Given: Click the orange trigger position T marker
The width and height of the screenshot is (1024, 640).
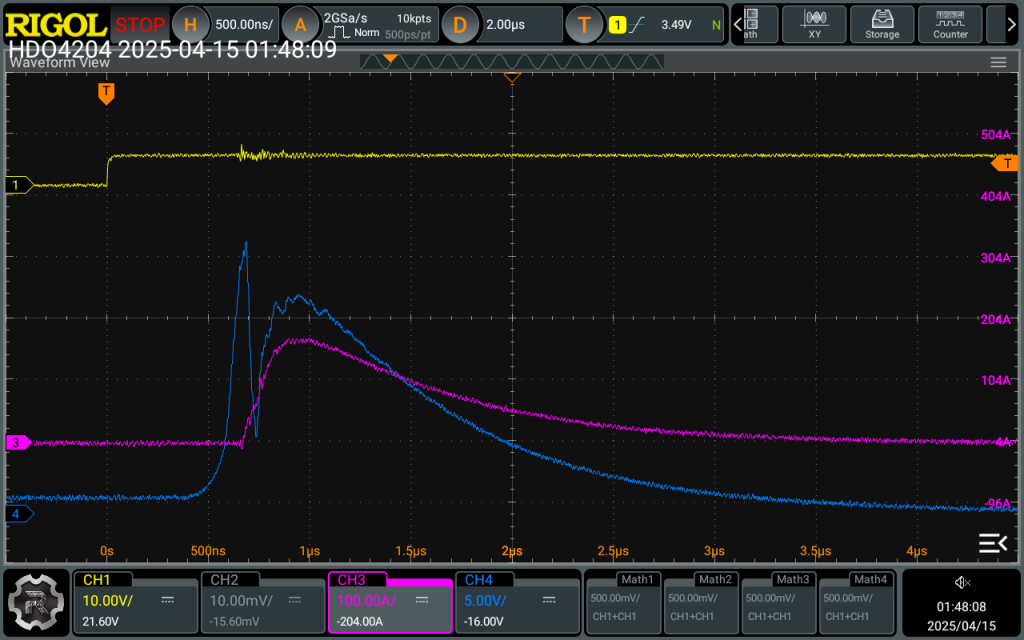Looking at the screenshot, I should point(106,93).
